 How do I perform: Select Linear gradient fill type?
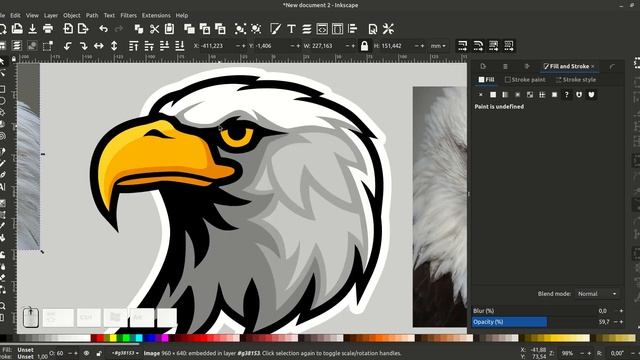(x=505, y=95)
